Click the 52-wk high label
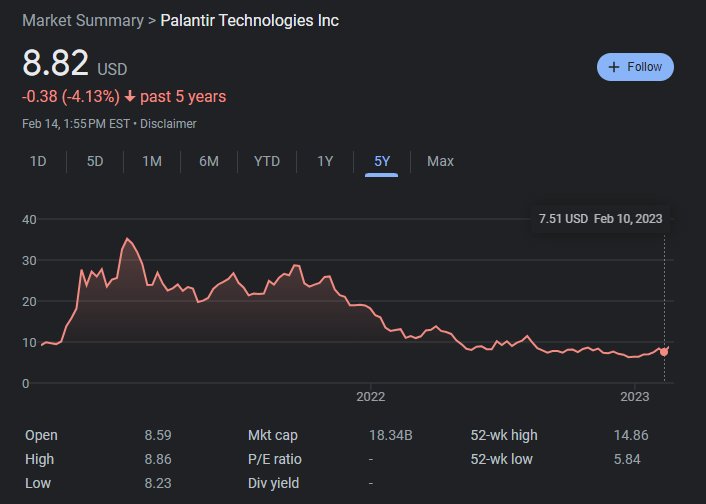This screenshot has width=706, height=504. [504, 436]
